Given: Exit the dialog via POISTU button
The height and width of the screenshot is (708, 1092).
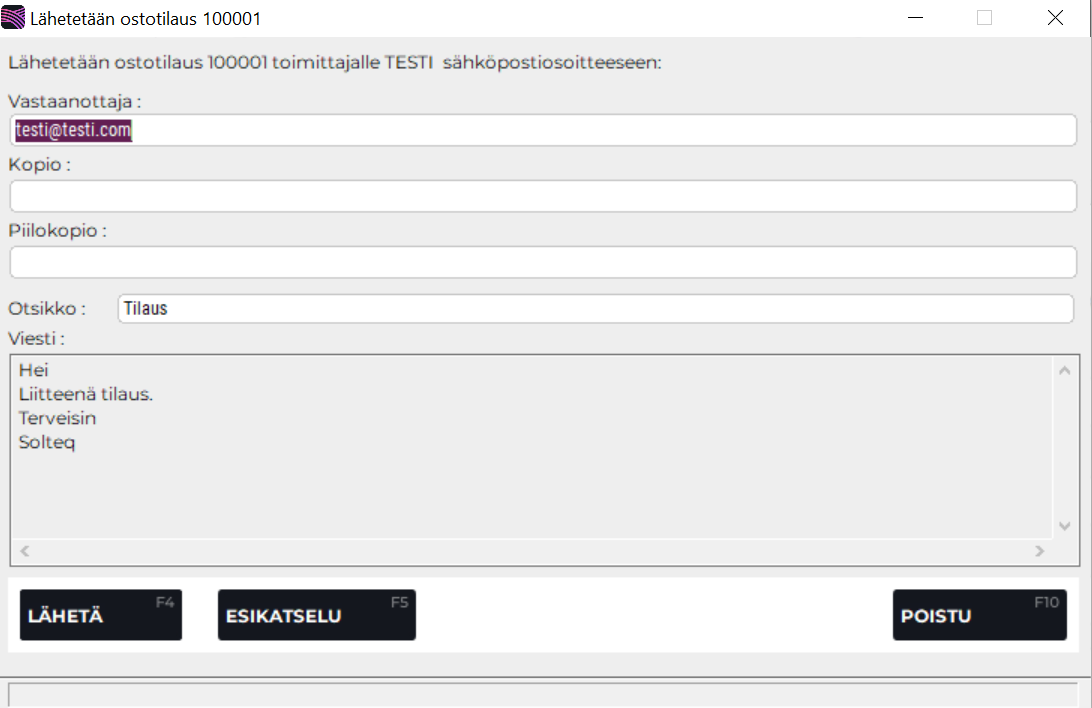Looking at the screenshot, I should [980, 615].
